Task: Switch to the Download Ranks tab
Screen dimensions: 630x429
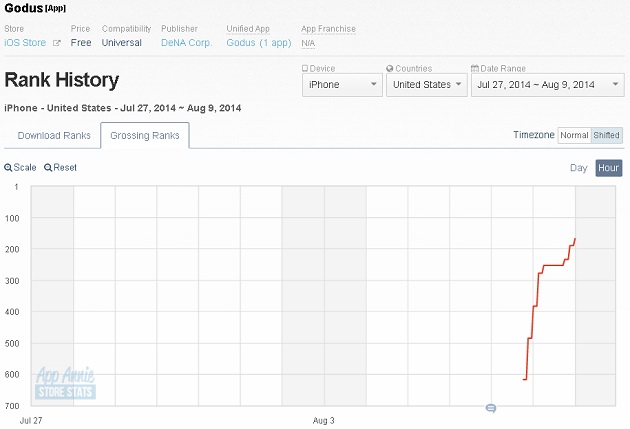Action: point(54,136)
